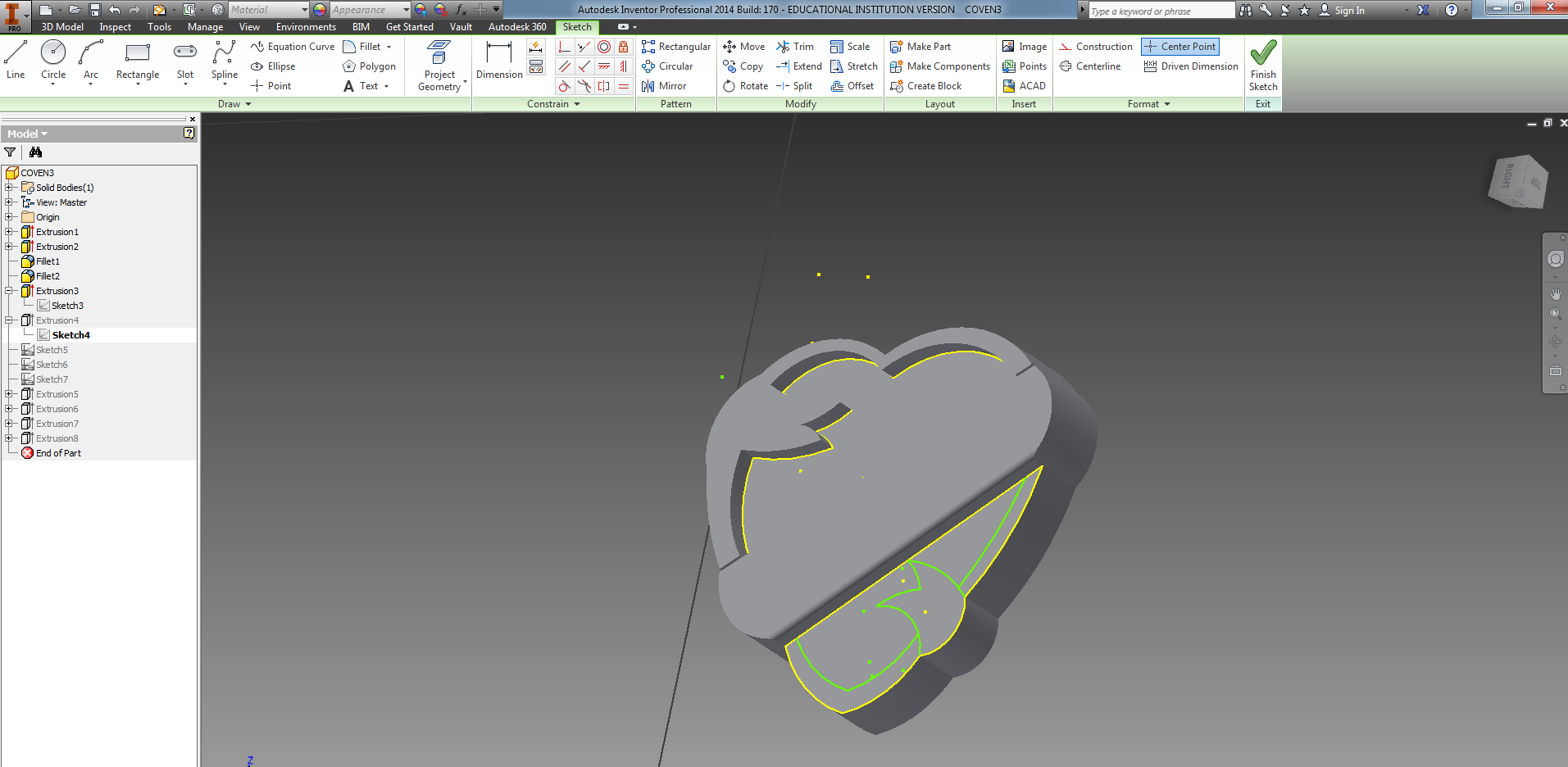Apply the Fix lock constraint
Viewport: 1568px width, 767px height.
(x=624, y=47)
